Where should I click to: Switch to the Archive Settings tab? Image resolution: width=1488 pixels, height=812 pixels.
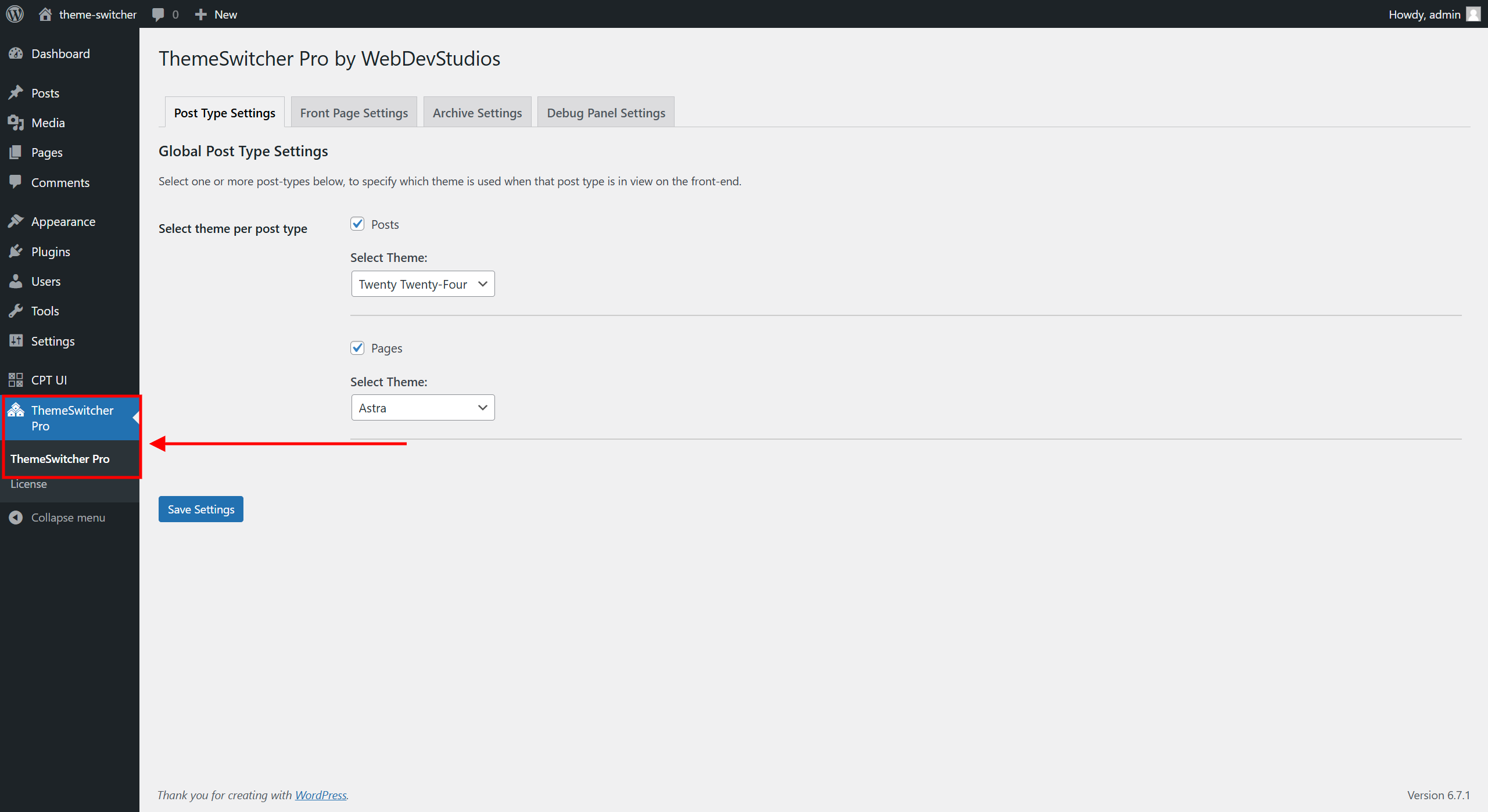(476, 112)
